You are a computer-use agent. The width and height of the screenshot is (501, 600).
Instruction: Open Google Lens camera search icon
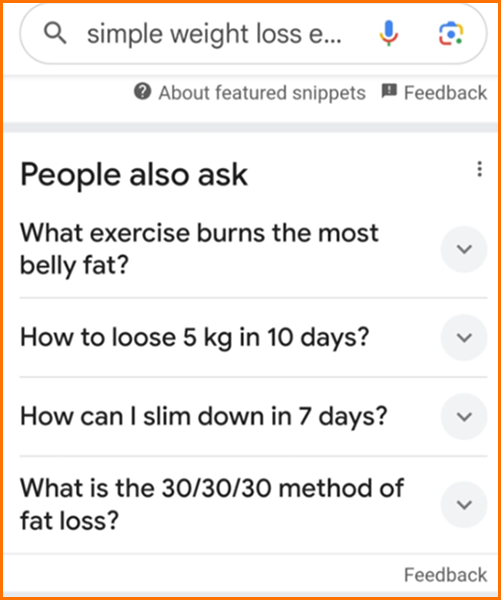click(451, 34)
